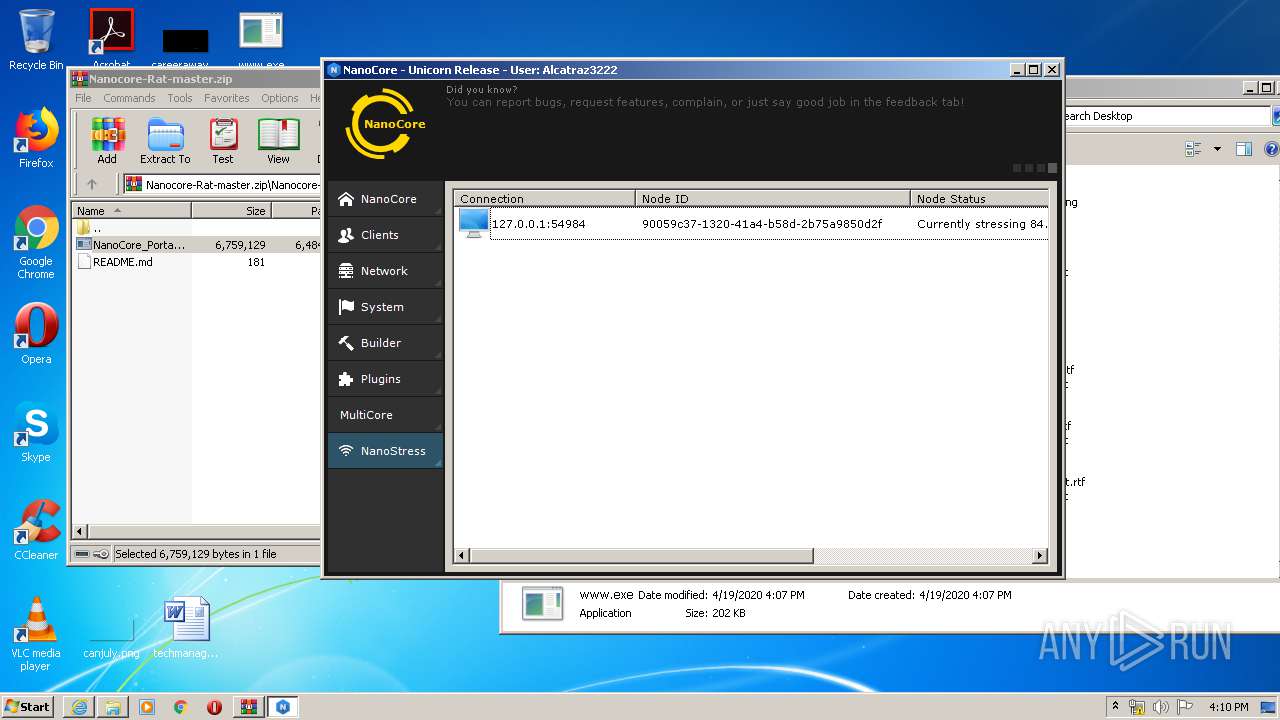
Task: Click the Internet Explorer taskbar icon
Action: coord(79,707)
